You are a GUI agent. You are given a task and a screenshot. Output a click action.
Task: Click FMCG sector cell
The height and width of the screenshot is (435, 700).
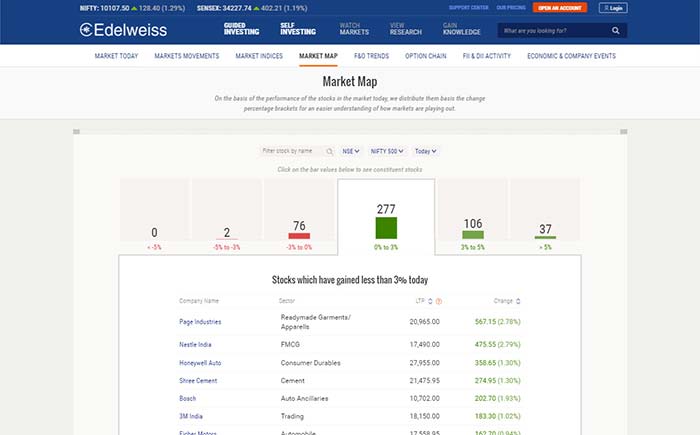(290, 344)
